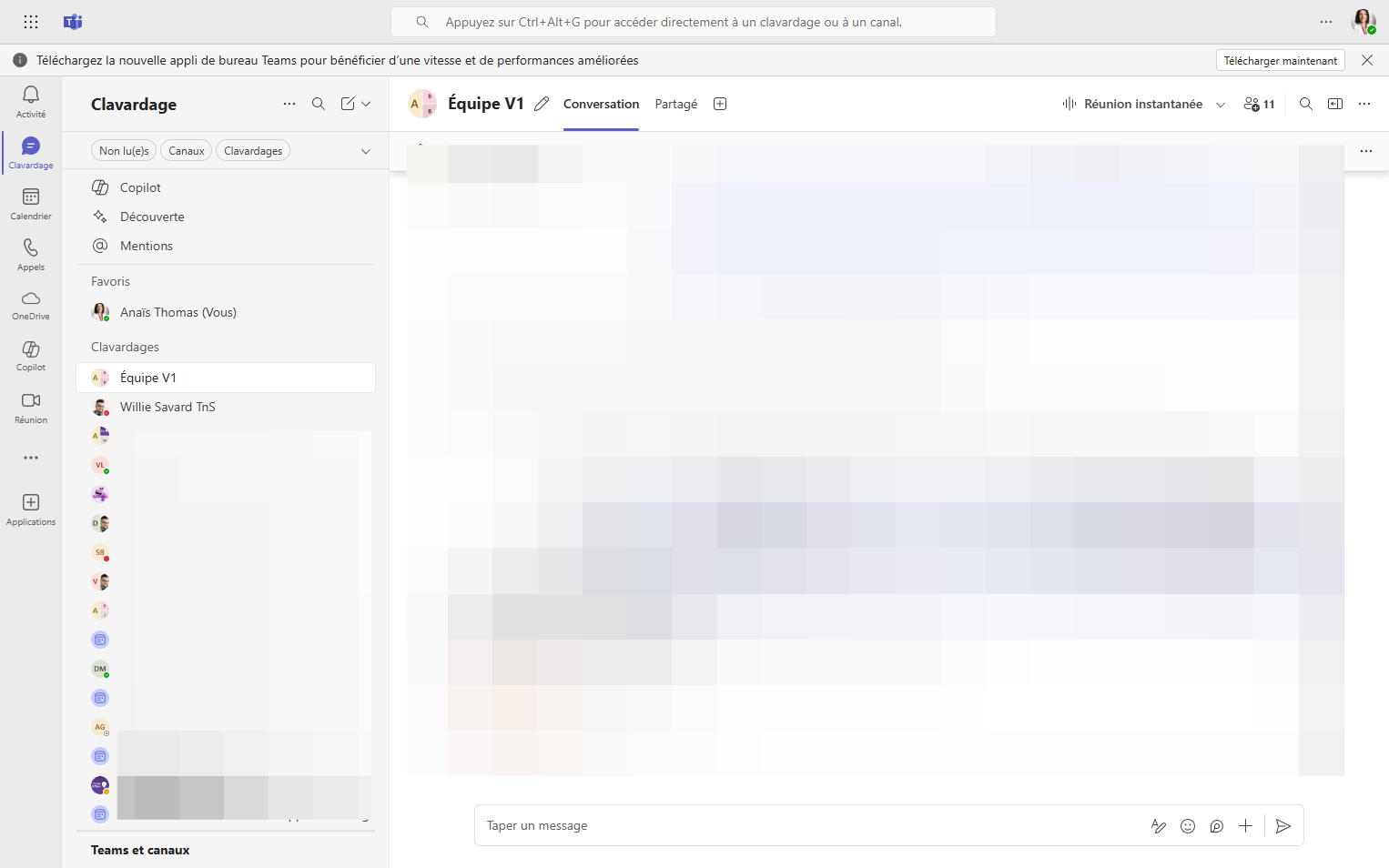Collapse the Favoris section
Screen dimensions: 1389x868
click(110, 282)
